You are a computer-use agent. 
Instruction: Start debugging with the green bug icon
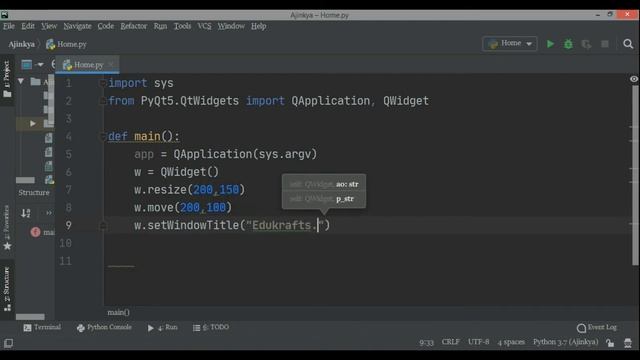[568, 44]
